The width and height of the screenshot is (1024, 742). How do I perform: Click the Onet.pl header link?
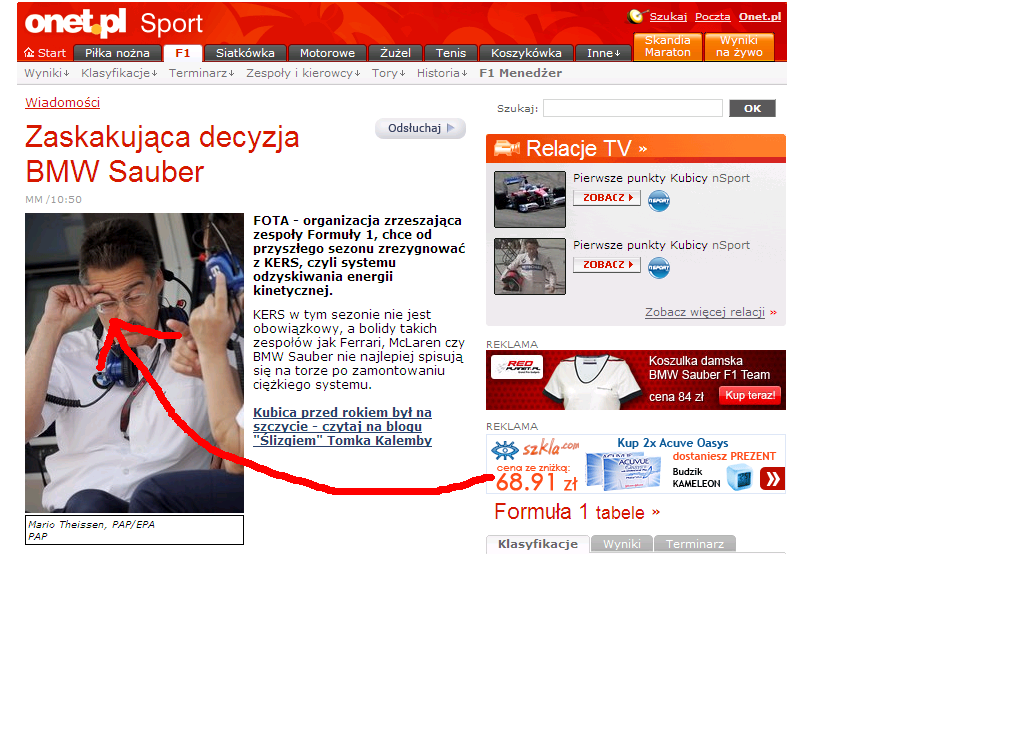tap(760, 17)
